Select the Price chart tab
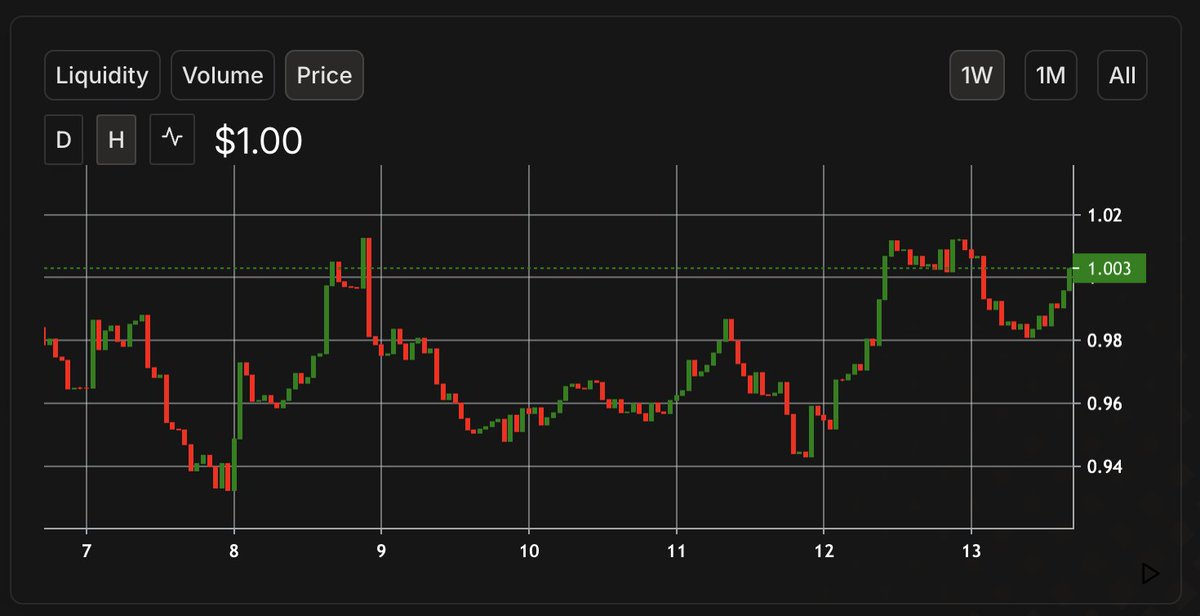This screenshot has width=1200, height=616. [324, 75]
